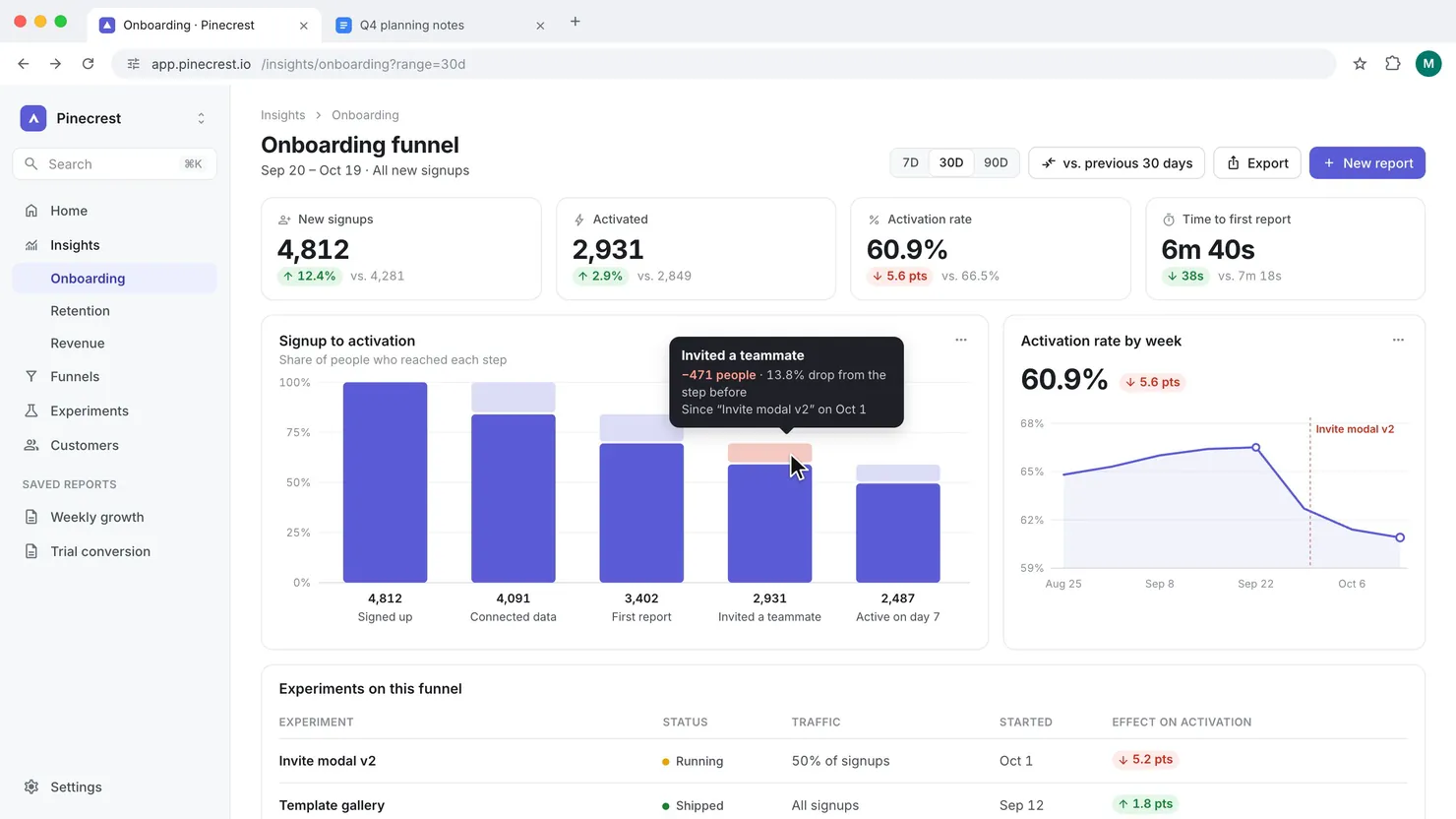Open the browser extensions puzzle icon
Screen dimensions: 1456x819
click(x=1393, y=64)
